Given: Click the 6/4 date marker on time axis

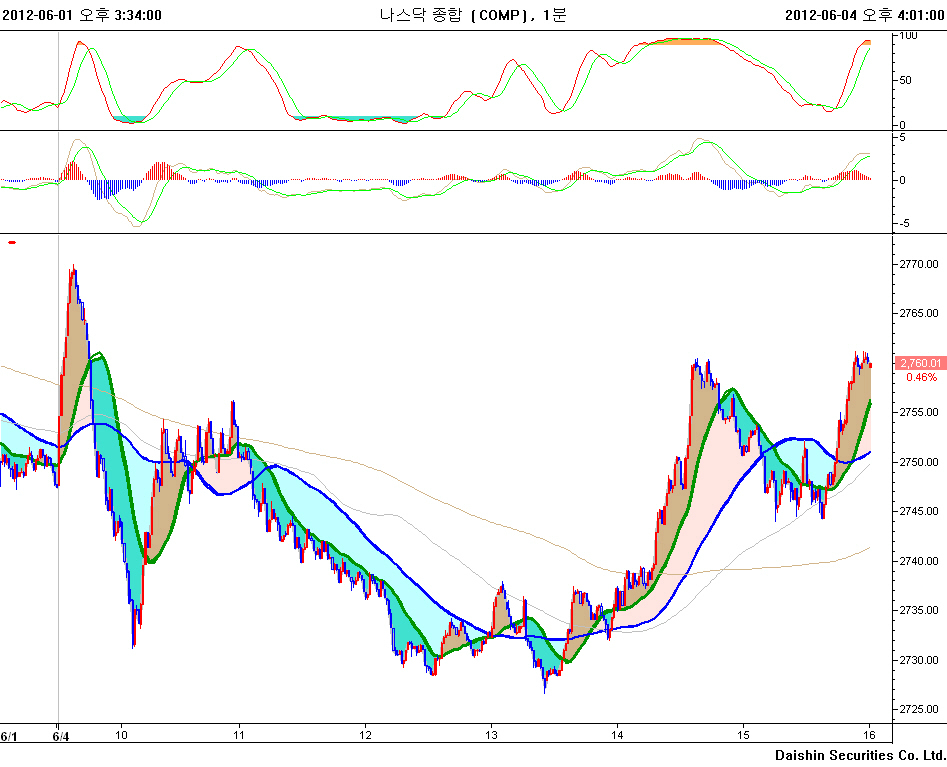Looking at the screenshot, I should coord(61,736).
